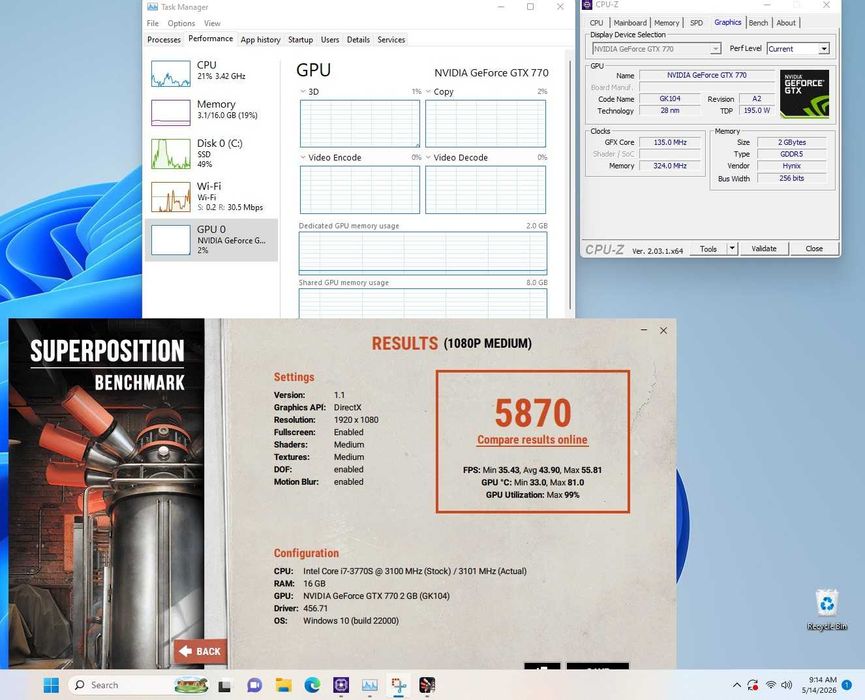865x700 pixels.
Task: Switch to Users tab in Task Manager
Action: pyautogui.click(x=330, y=40)
